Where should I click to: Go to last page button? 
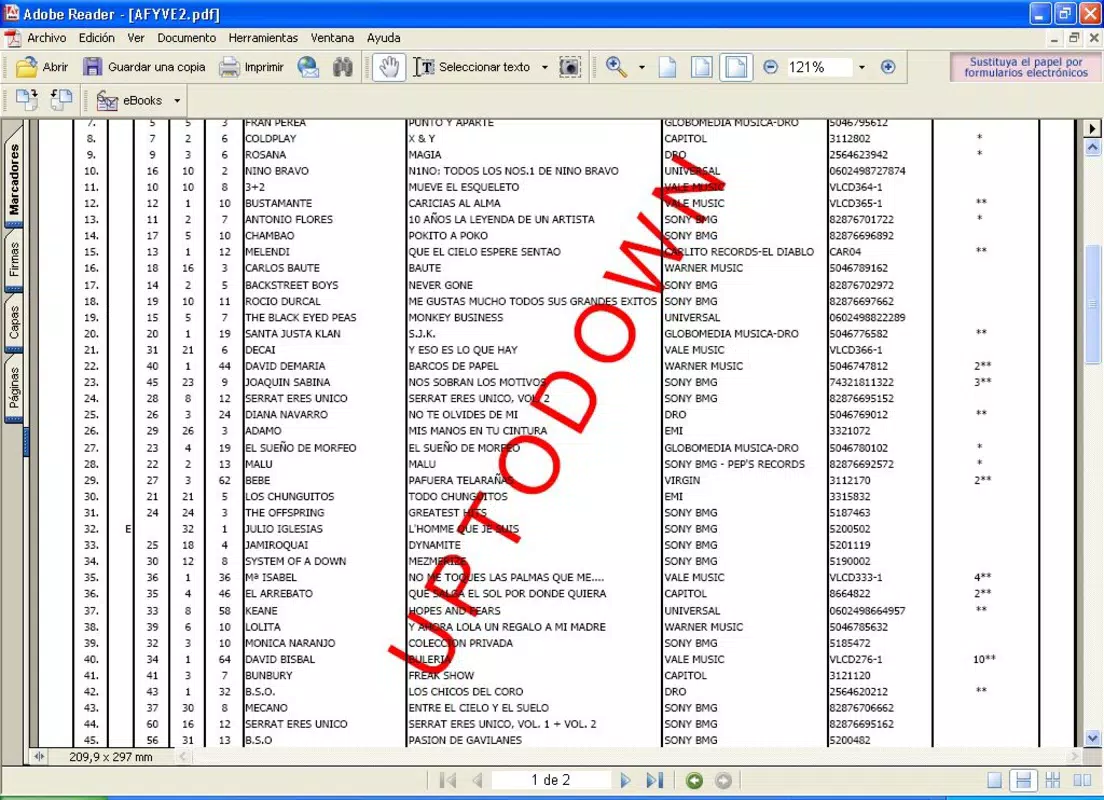tap(655, 780)
